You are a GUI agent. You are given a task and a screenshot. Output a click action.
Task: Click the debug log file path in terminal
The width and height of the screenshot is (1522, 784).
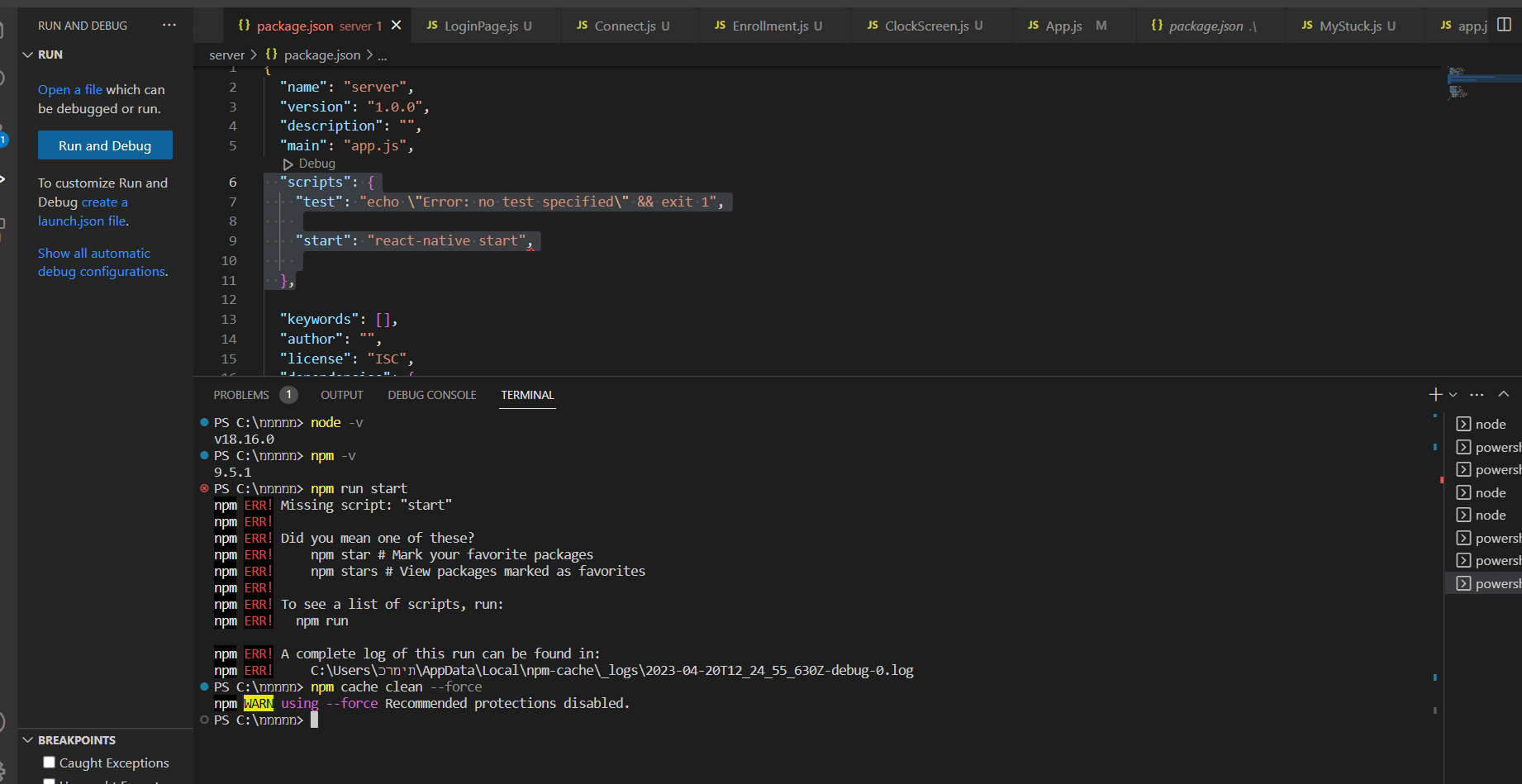coord(612,670)
